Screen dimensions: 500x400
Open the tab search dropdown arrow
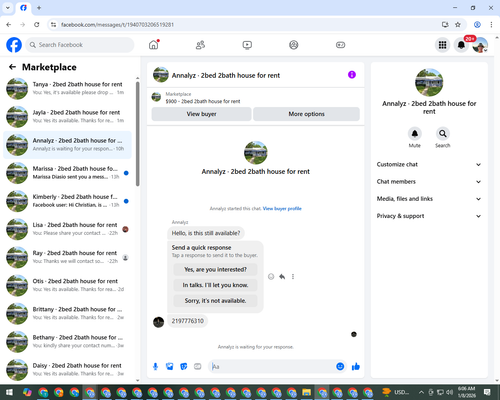click(x=8, y=8)
